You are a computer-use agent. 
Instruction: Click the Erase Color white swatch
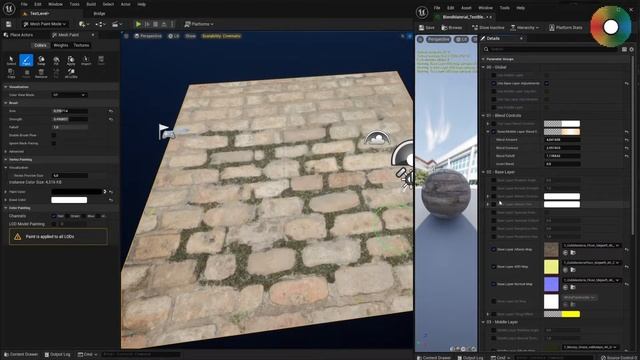click(69, 200)
